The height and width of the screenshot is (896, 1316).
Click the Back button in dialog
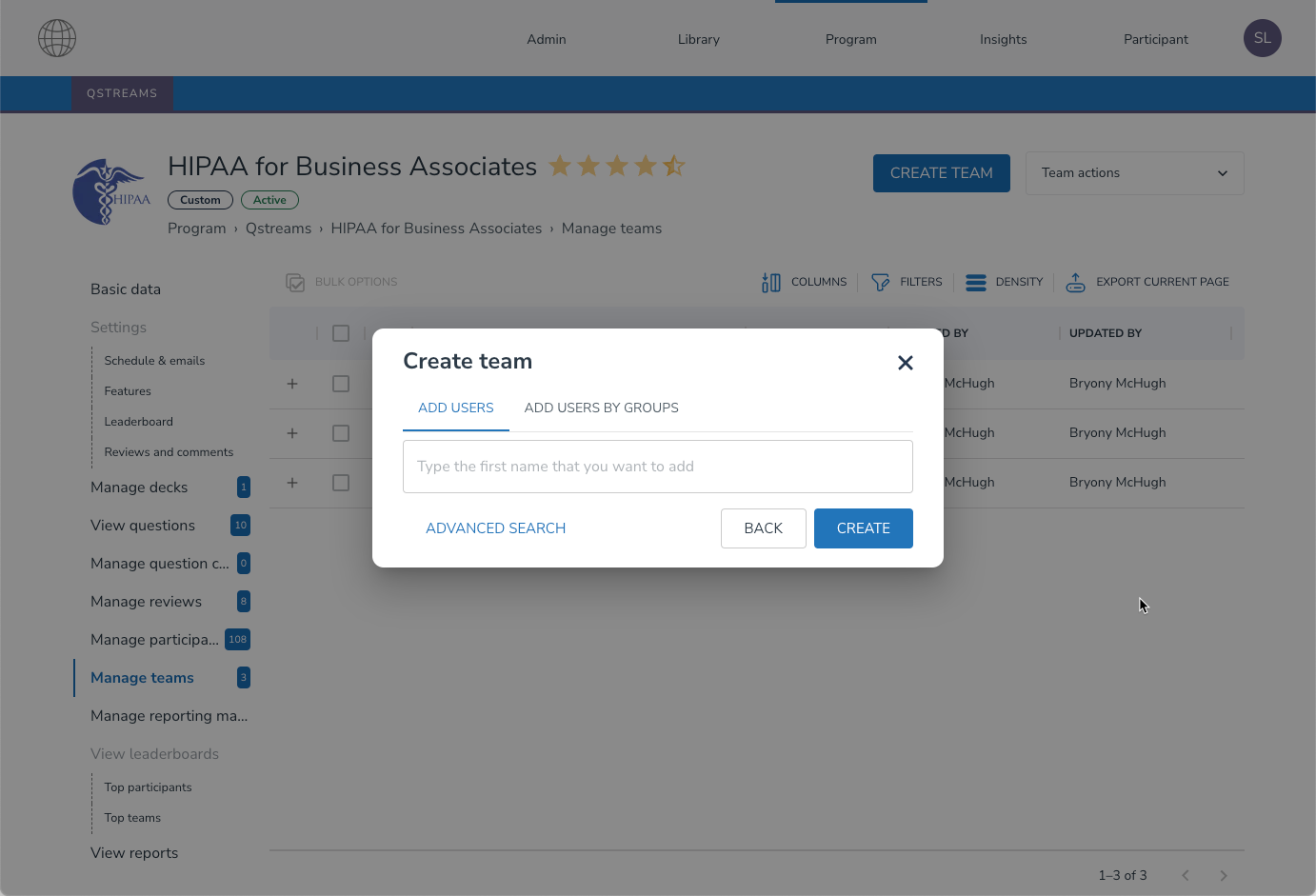click(x=764, y=528)
